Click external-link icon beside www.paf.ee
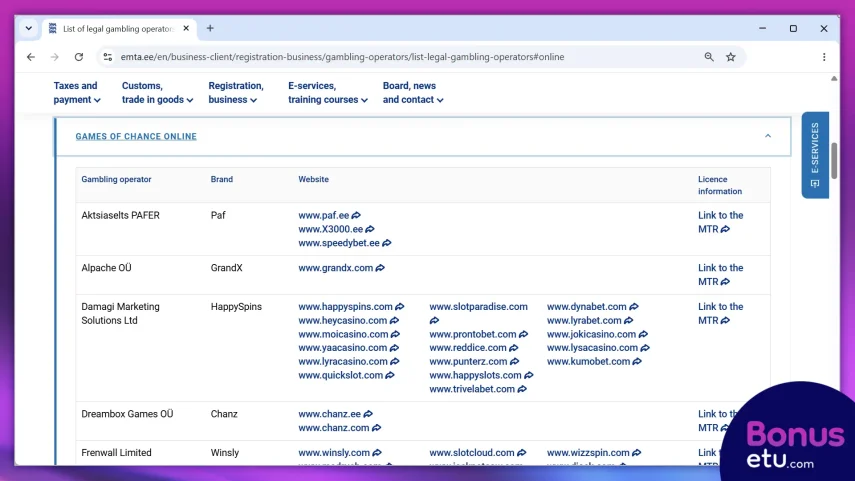Screen dimensions: 855x481 pyautogui.click(x=356, y=215)
